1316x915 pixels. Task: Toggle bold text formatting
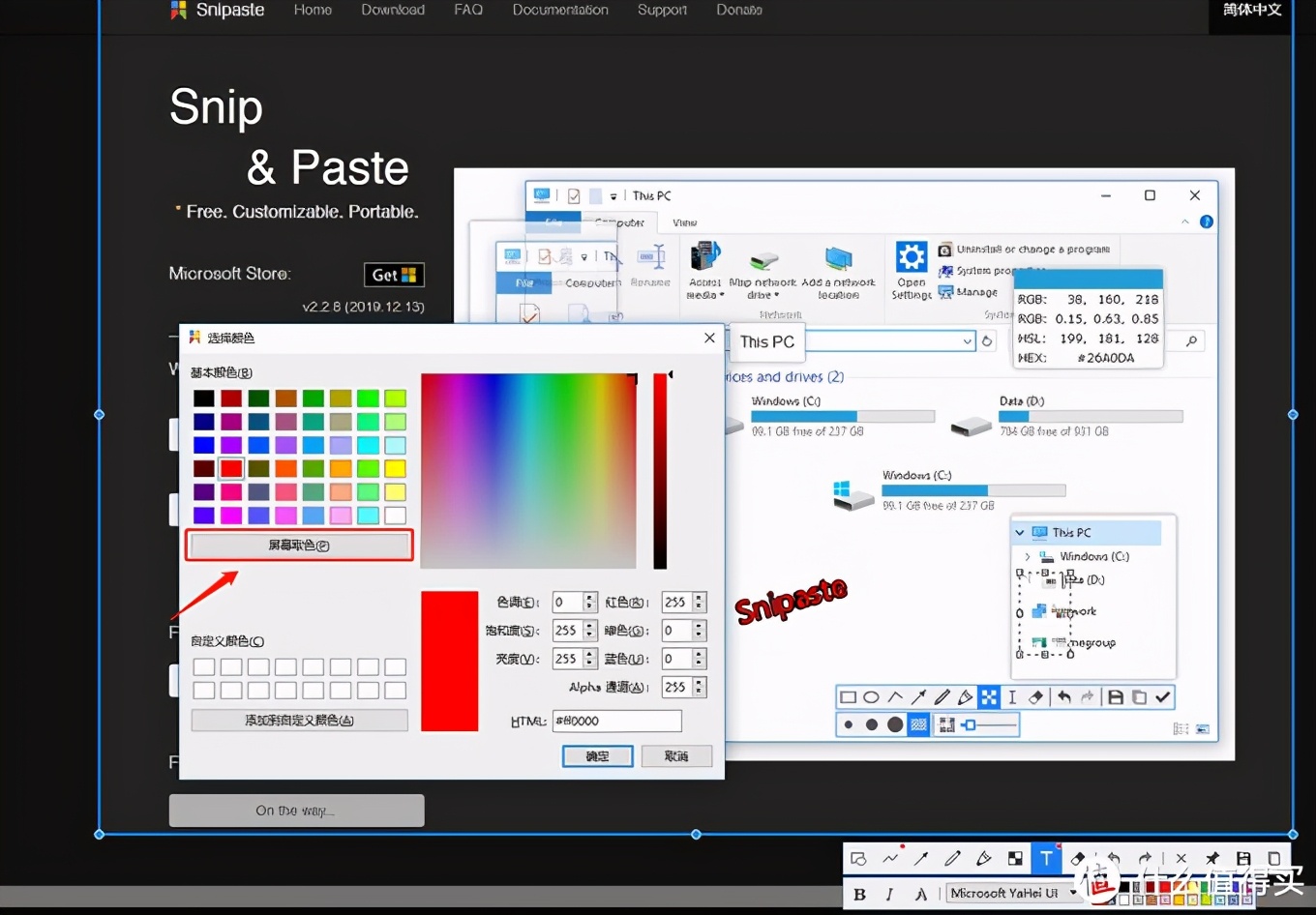pyautogui.click(x=859, y=895)
